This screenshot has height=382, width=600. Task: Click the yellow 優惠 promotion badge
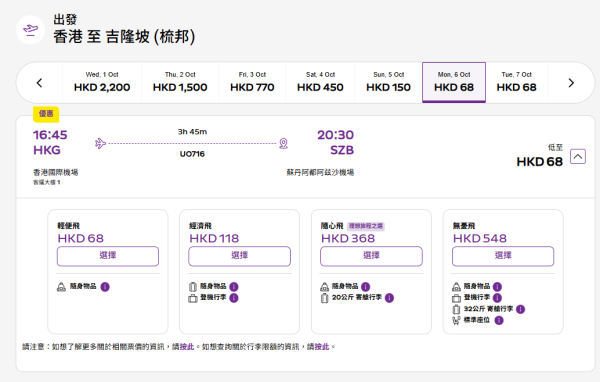pos(46,114)
